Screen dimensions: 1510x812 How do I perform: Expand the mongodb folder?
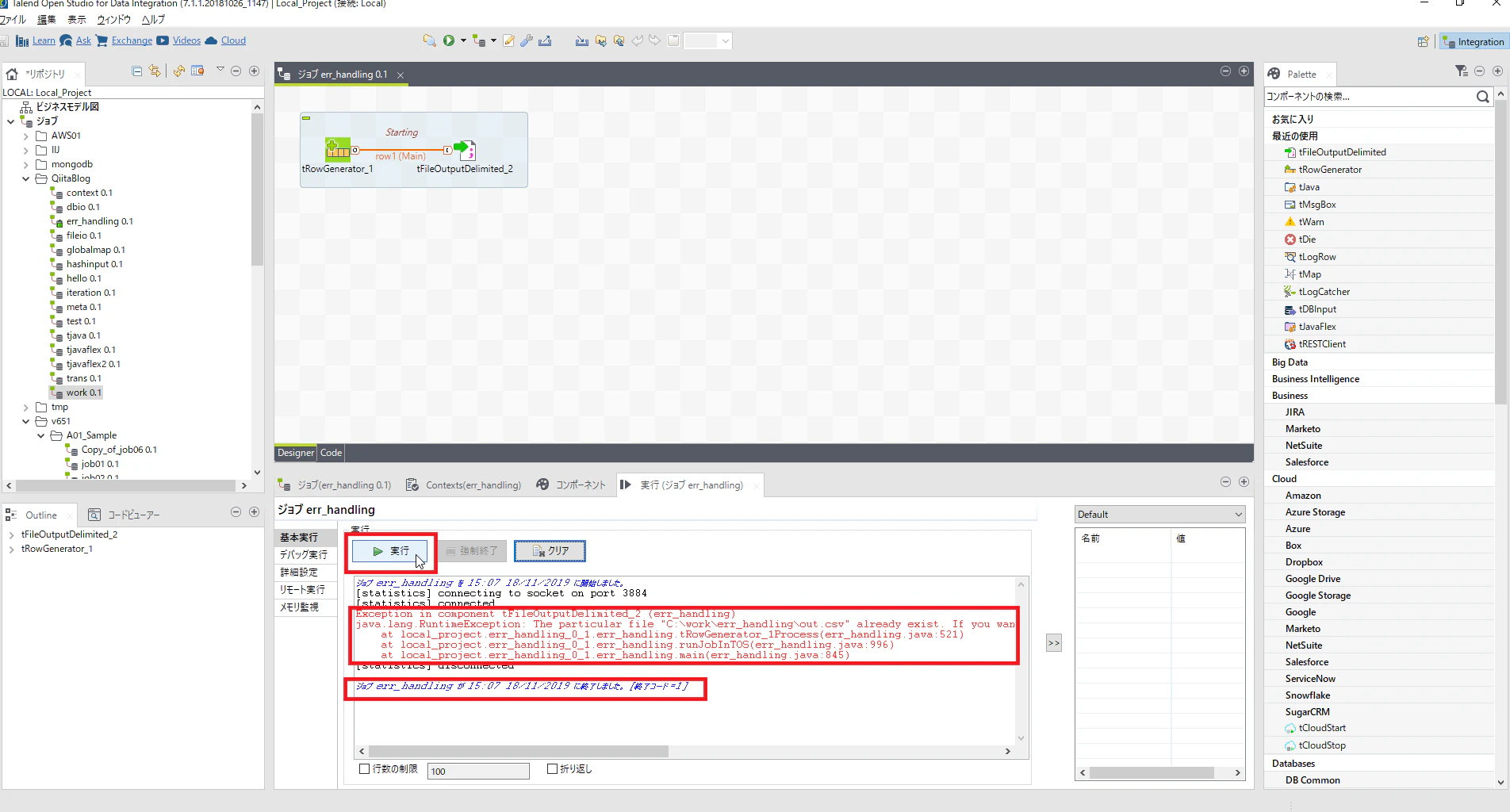[25, 165]
